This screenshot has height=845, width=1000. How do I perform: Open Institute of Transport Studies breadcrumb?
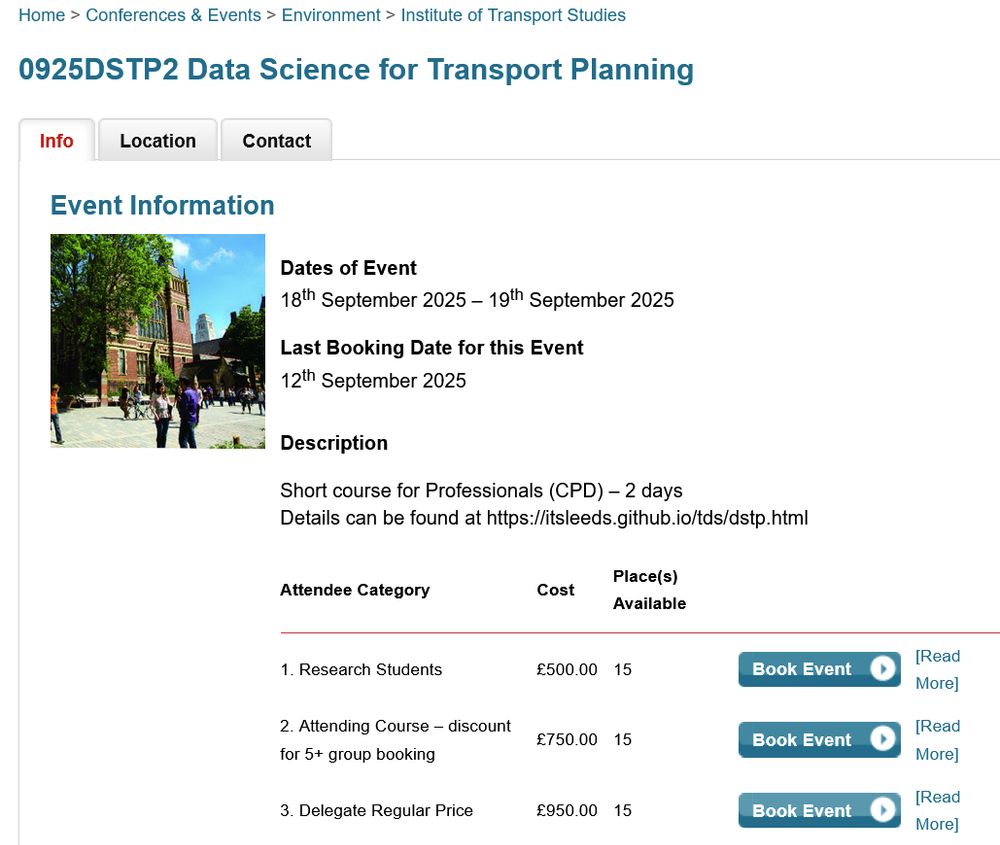pos(513,15)
